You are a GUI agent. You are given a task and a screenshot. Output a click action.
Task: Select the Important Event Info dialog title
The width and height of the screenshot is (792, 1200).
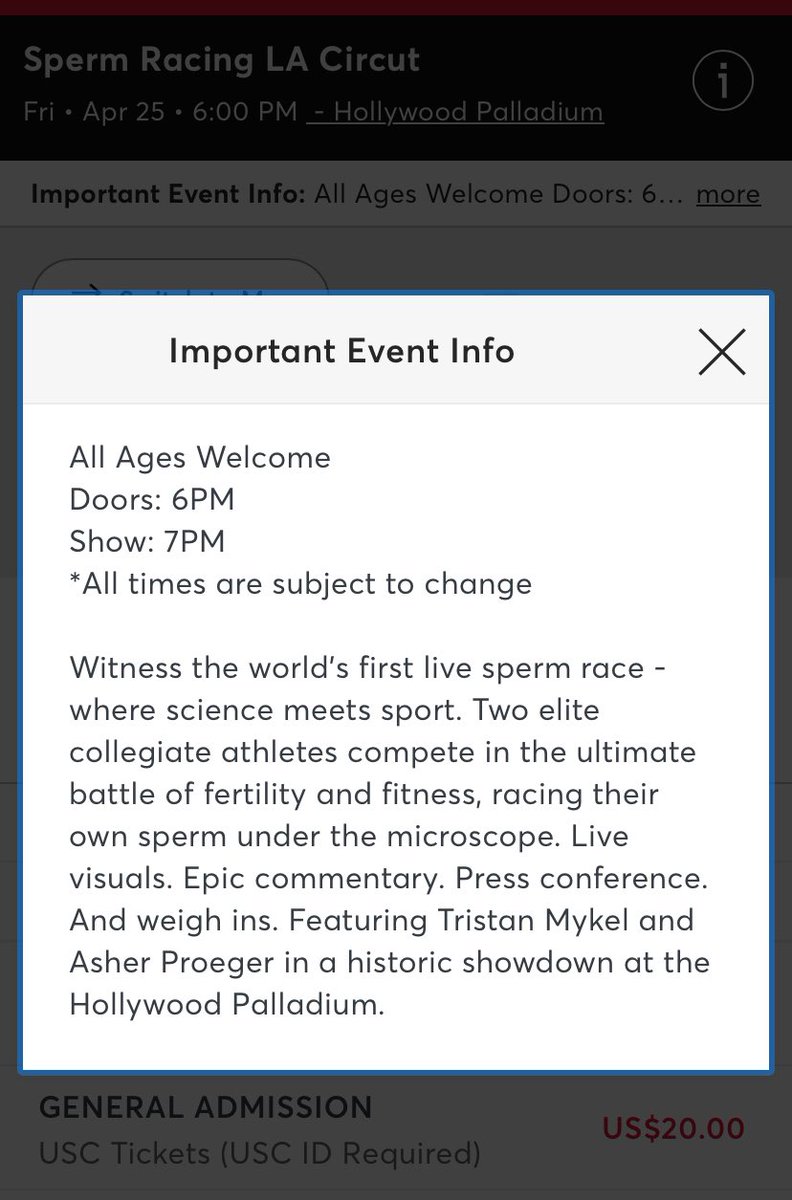342,351
